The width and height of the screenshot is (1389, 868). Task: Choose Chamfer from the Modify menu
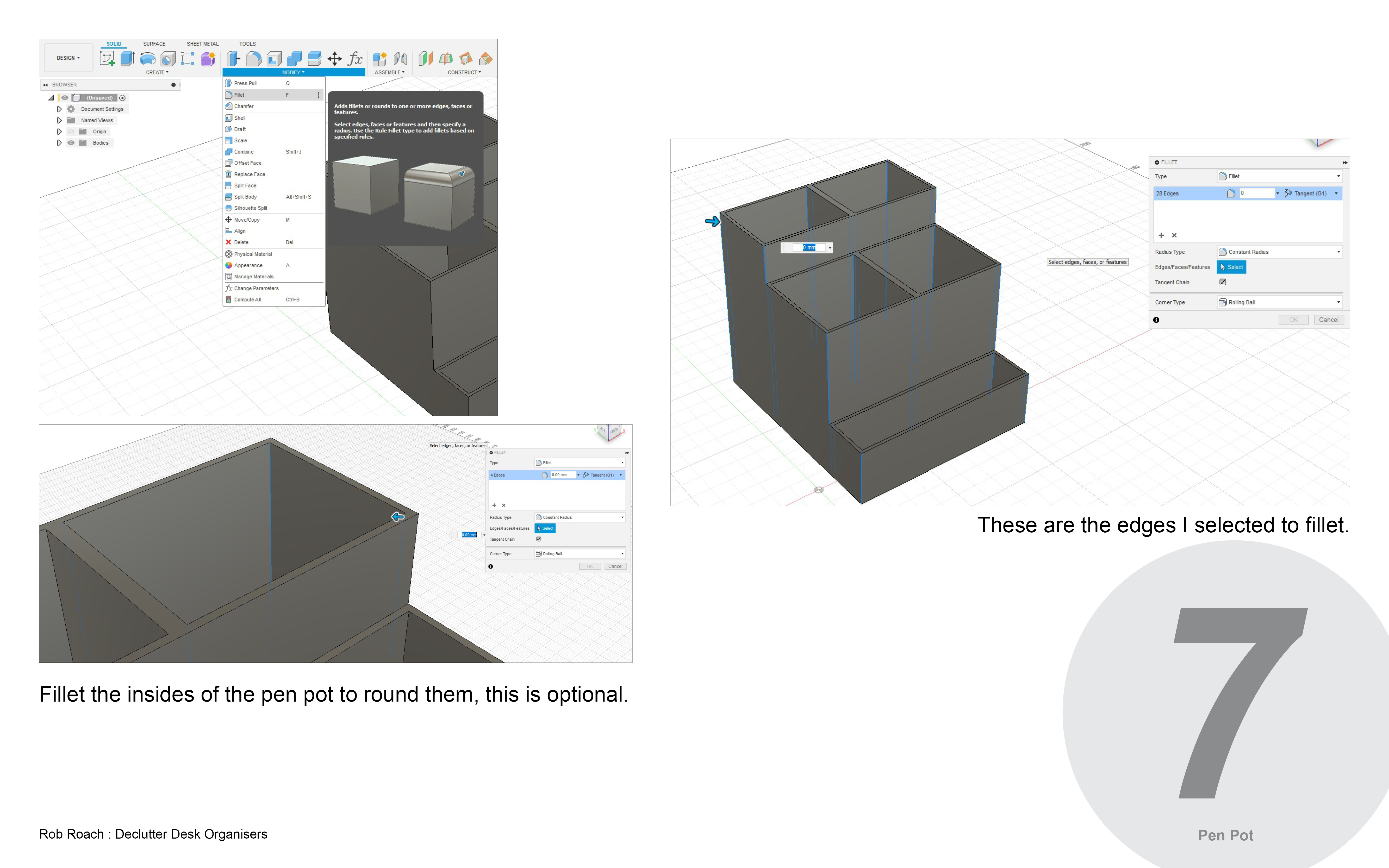click(x=244, y=106)
